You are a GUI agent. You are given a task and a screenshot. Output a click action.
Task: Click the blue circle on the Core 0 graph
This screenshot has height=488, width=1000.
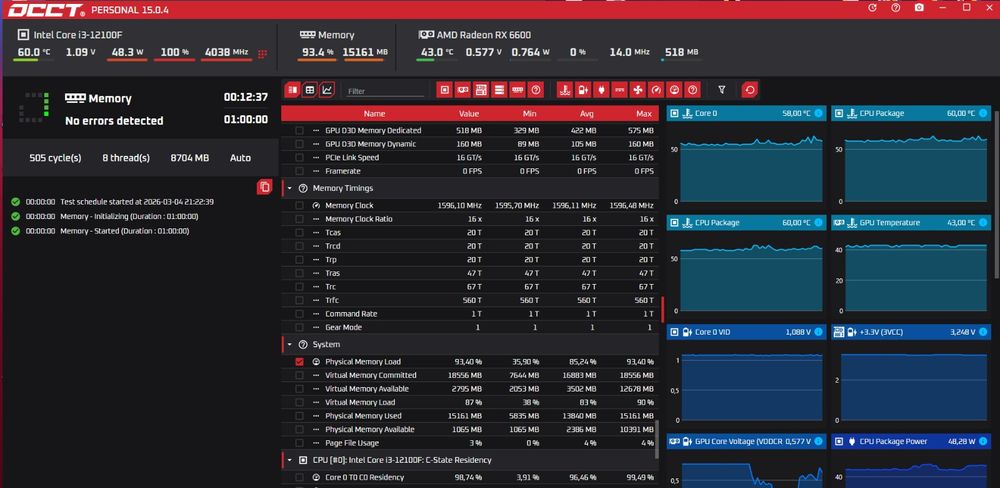(818, 114)
